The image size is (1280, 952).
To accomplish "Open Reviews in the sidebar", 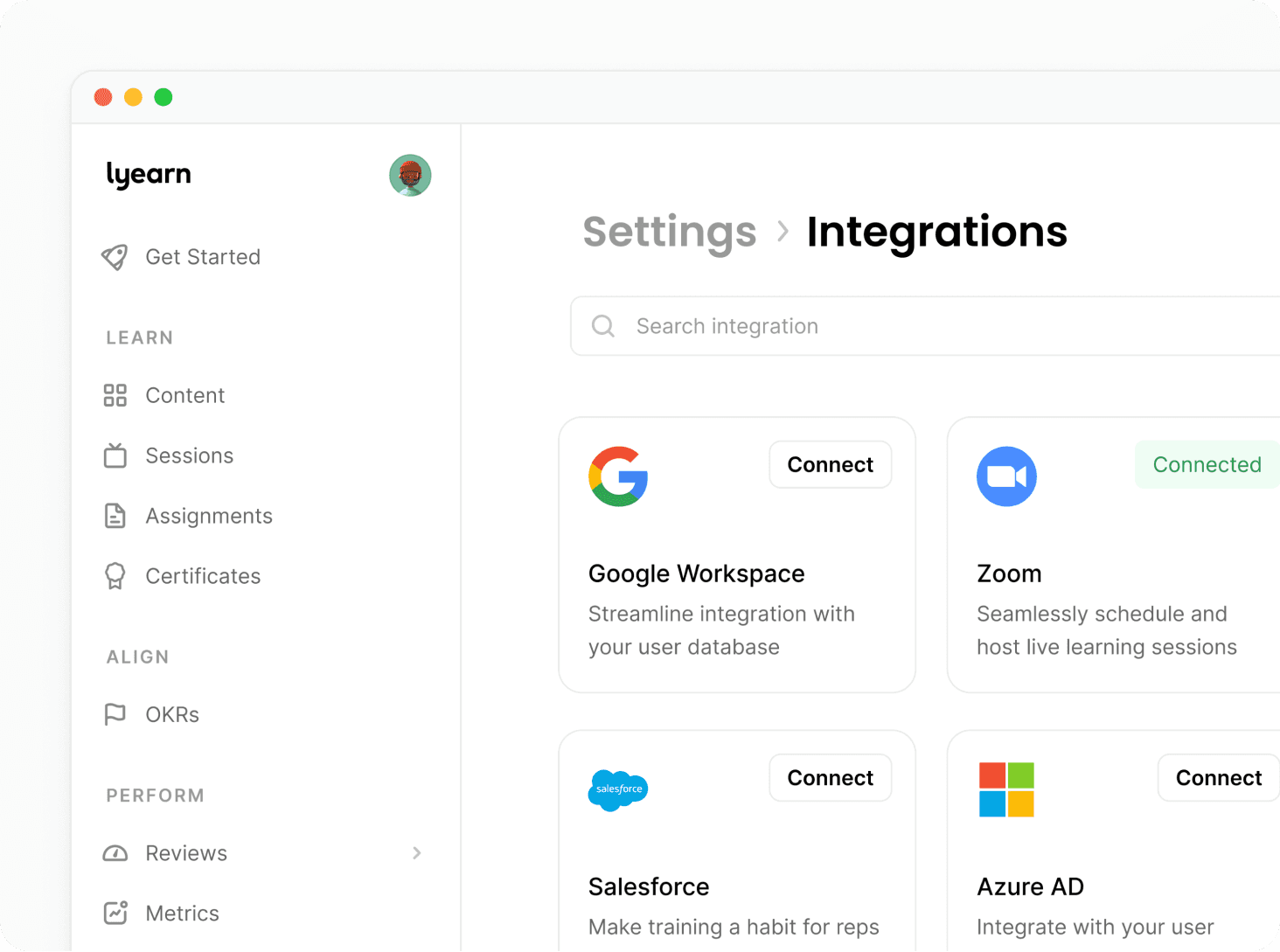I will click(x=186, y=853).
